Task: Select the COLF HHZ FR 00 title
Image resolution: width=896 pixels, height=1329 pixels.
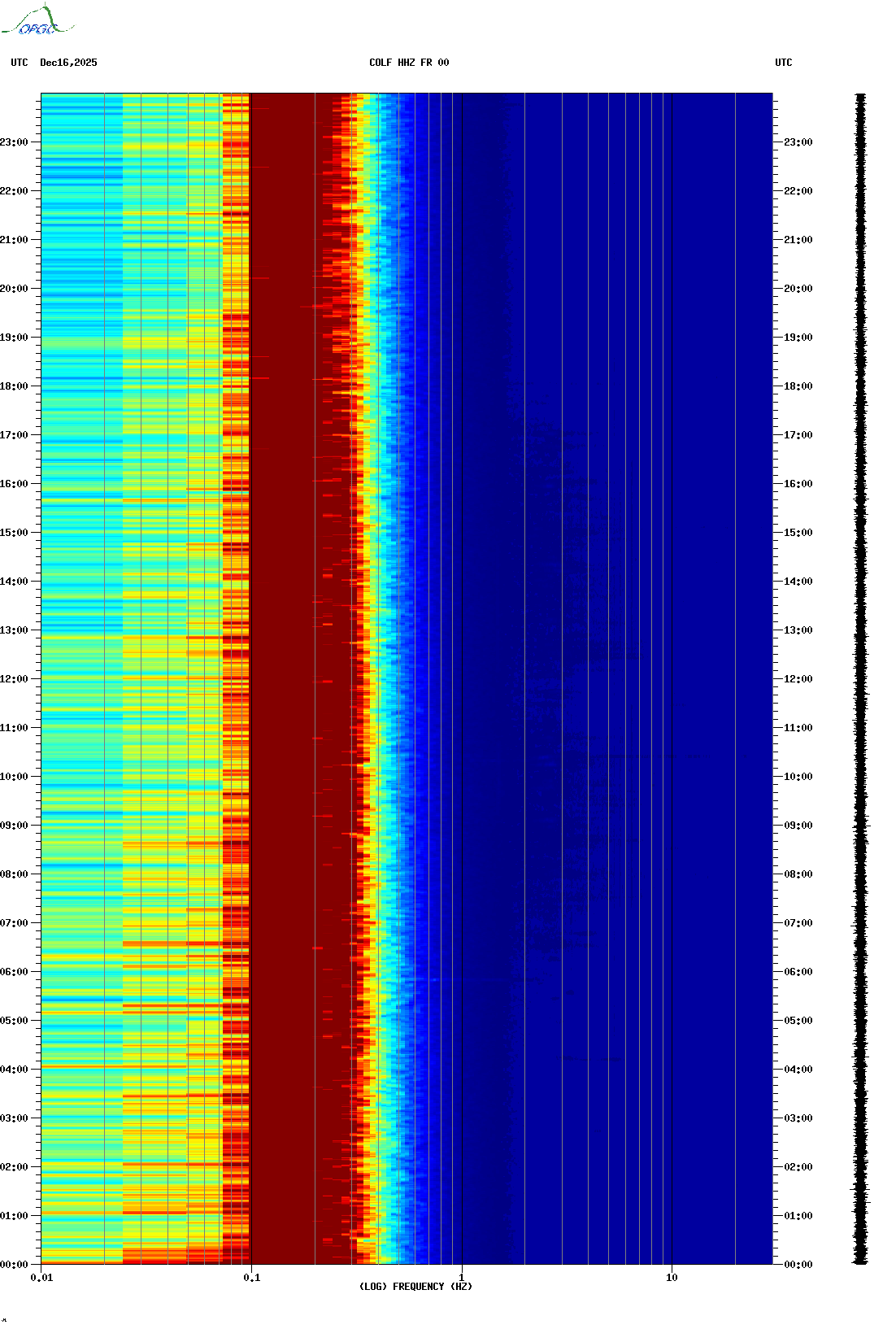Action: [408, 63]
